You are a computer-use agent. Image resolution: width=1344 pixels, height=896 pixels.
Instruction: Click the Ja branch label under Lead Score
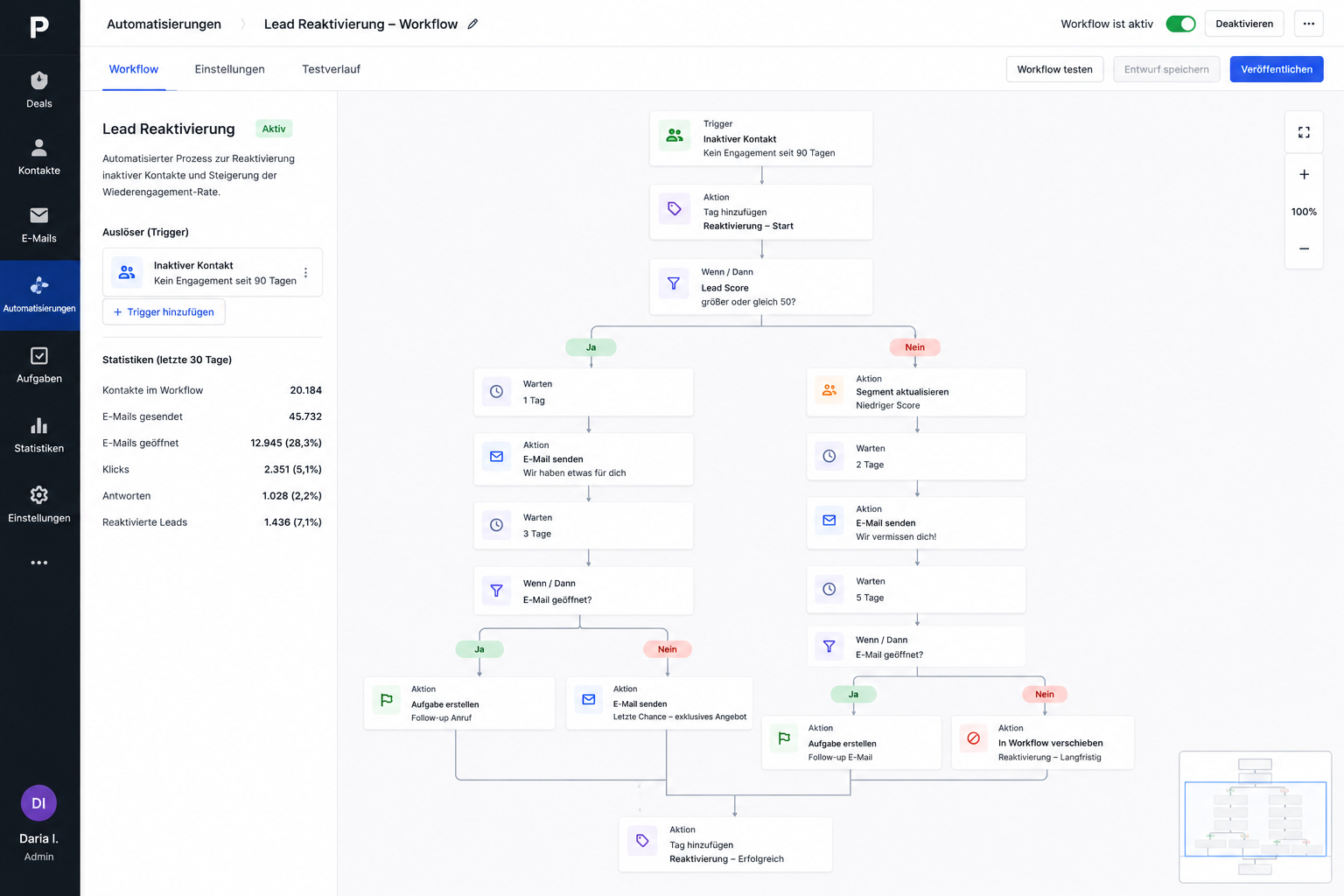pyautogui.click(x=591, y=347)
